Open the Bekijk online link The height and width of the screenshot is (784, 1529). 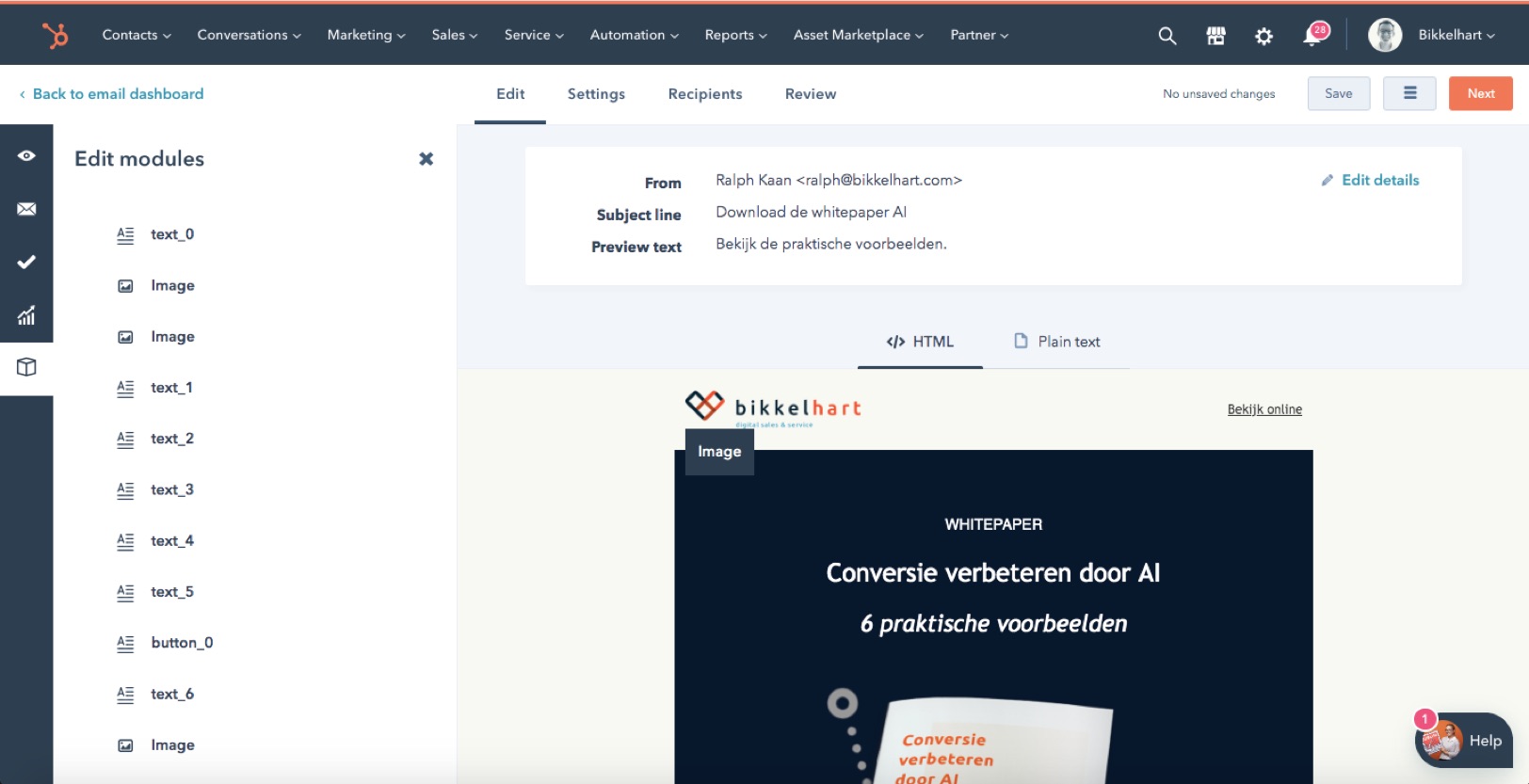point(1264,409)
